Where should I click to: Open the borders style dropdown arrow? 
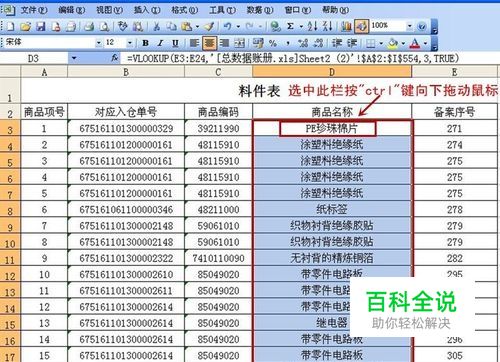381,43
